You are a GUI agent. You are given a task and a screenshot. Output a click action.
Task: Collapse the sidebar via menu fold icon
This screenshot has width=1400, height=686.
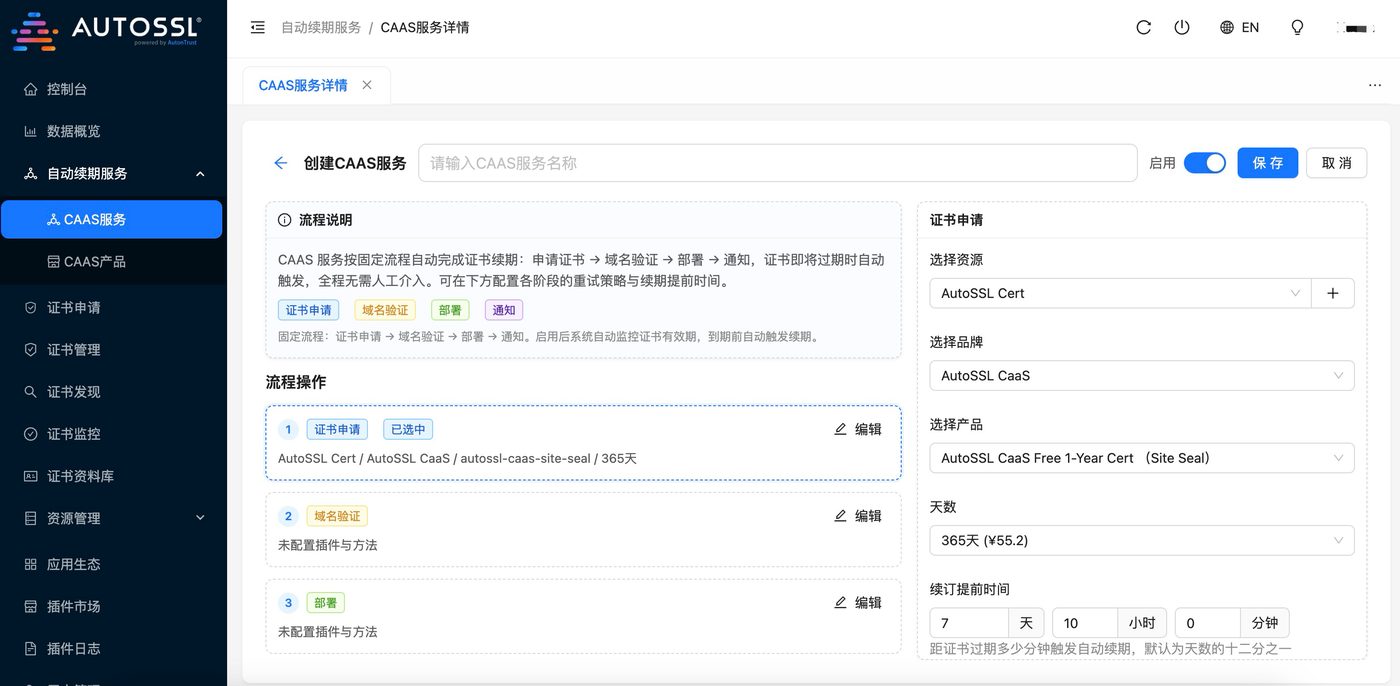(x=258, y=28)
